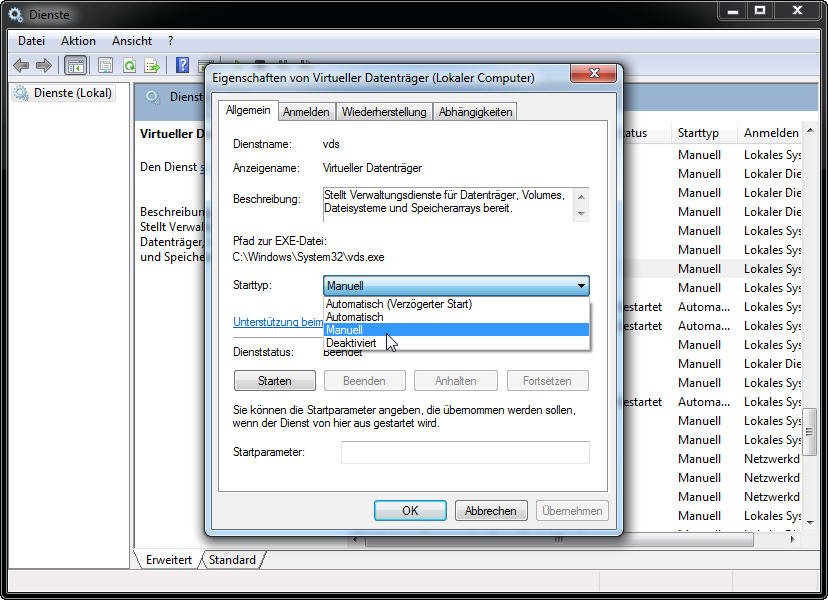828x600 pixels.
Task: Select Deaktiviert from the Starttyp list
Action: pos(456,343)
